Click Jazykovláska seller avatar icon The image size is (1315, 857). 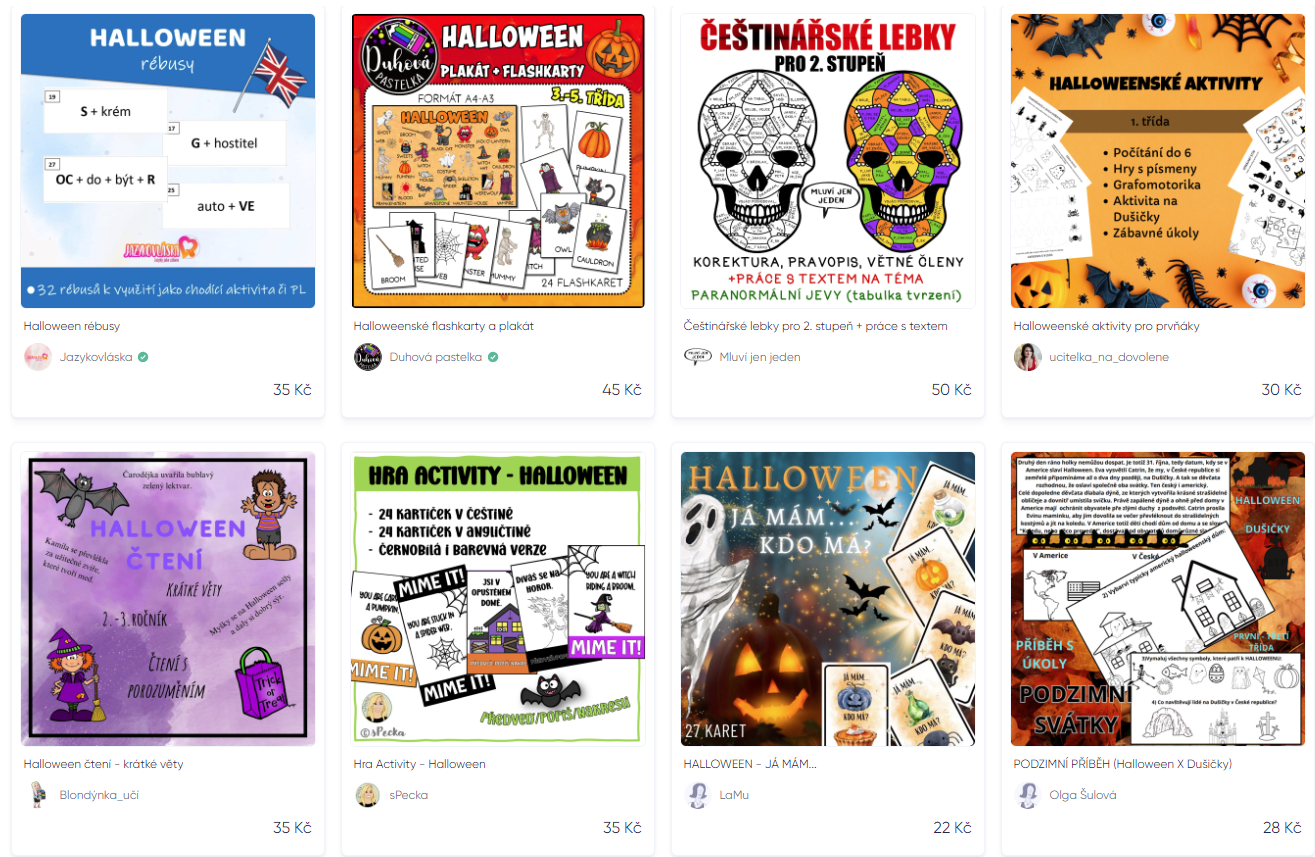pos(38,357)
